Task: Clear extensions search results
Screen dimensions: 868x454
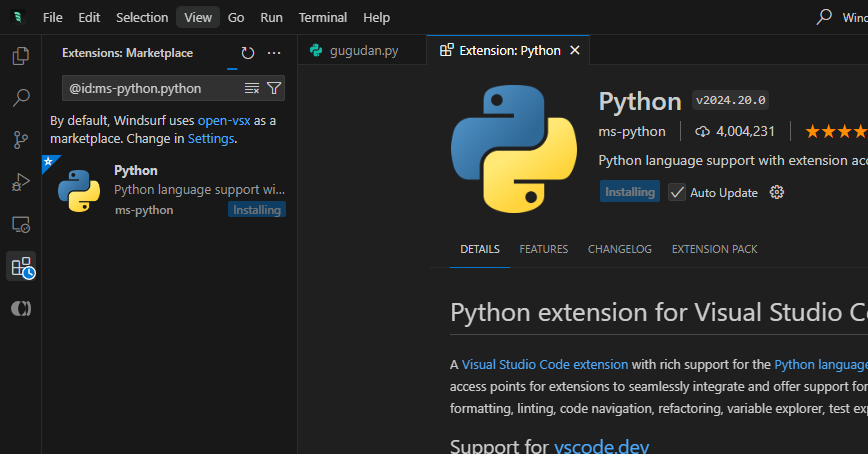Action: pos(252,88)
